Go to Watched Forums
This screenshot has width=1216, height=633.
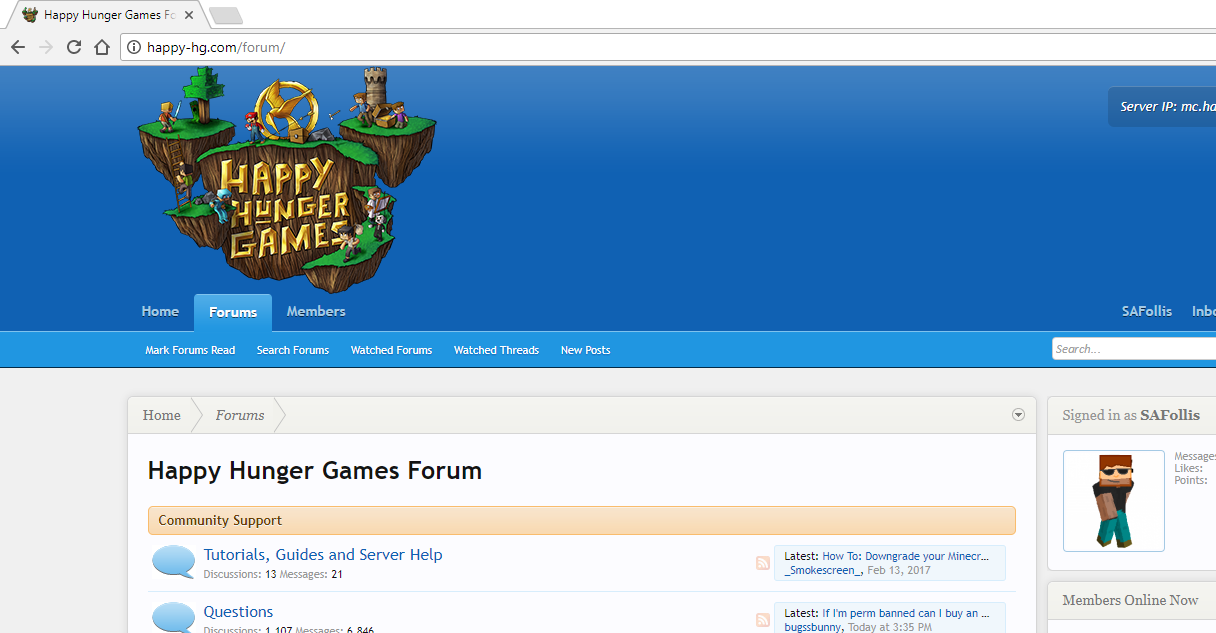391,350
